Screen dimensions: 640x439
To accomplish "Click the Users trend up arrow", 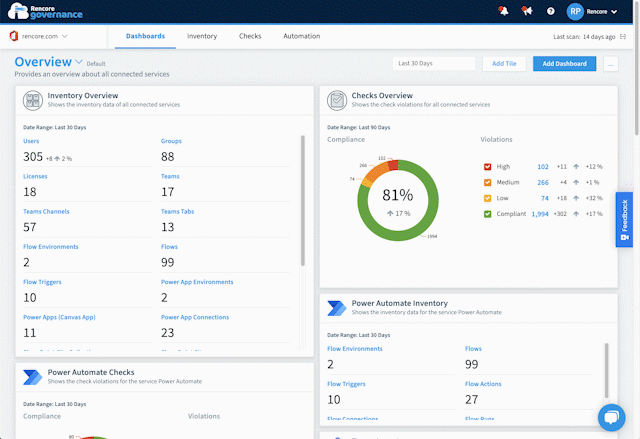I will (x=57, y=158).
